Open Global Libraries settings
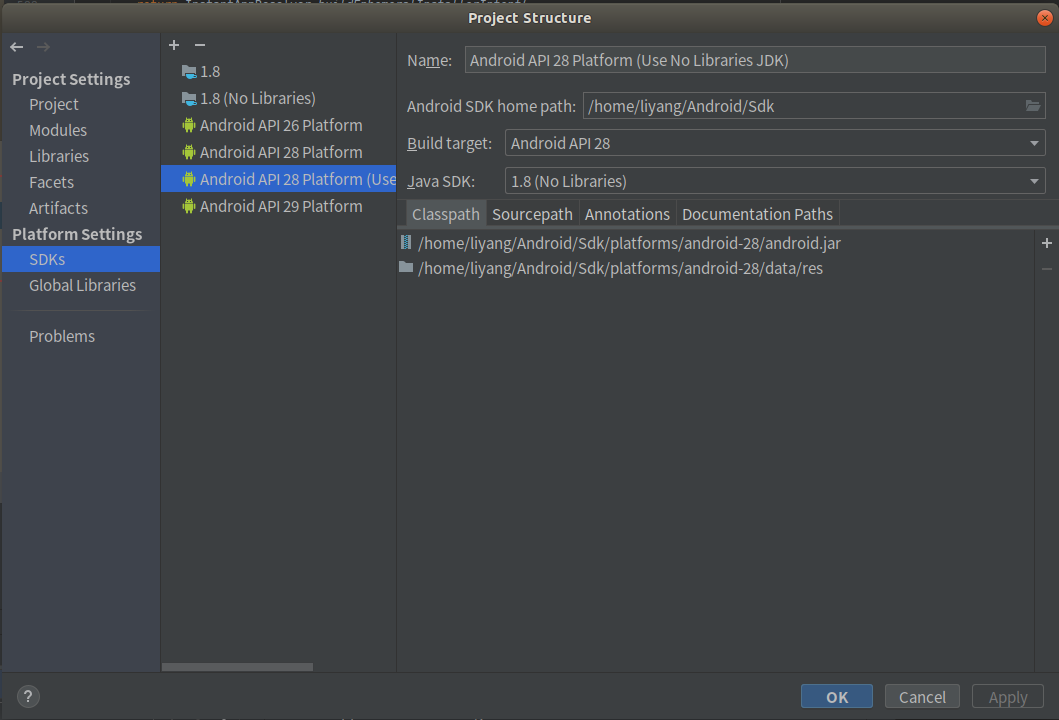 82,285
